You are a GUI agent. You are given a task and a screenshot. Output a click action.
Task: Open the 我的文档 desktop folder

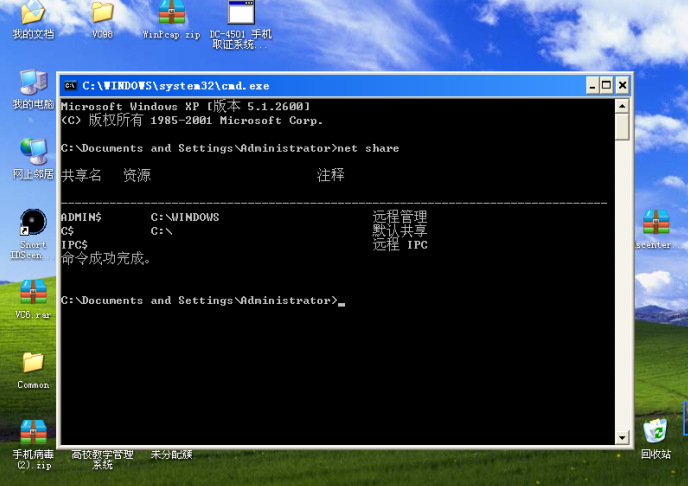tap(32, 14)
